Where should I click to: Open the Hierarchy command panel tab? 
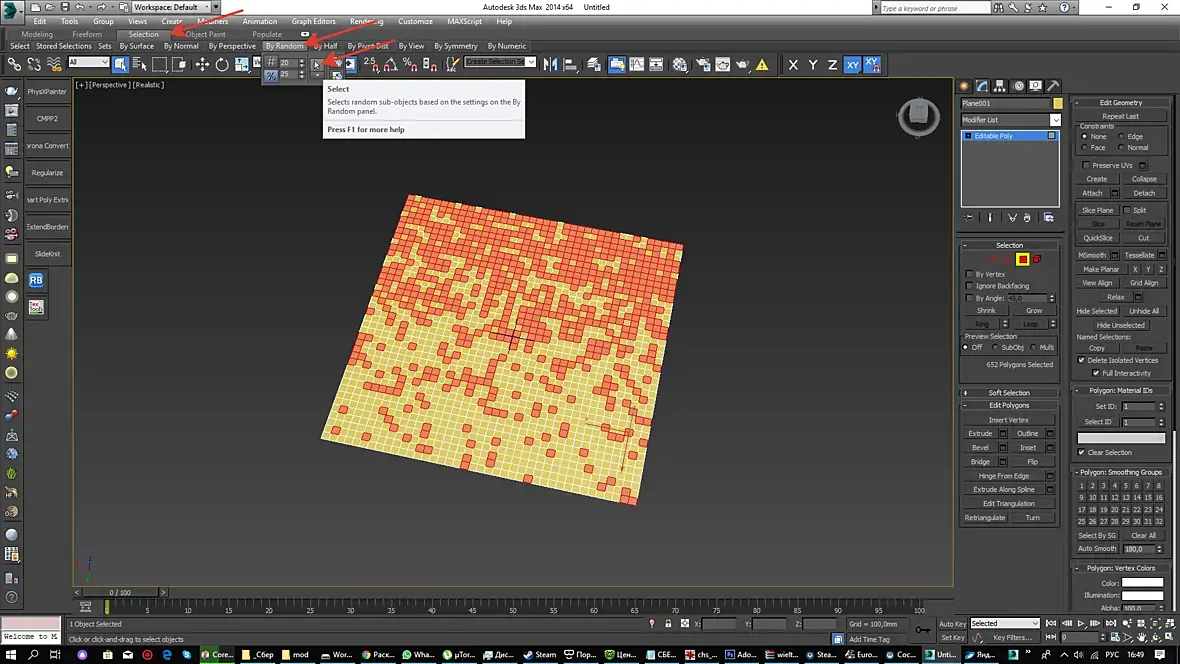pos(1000,86)
